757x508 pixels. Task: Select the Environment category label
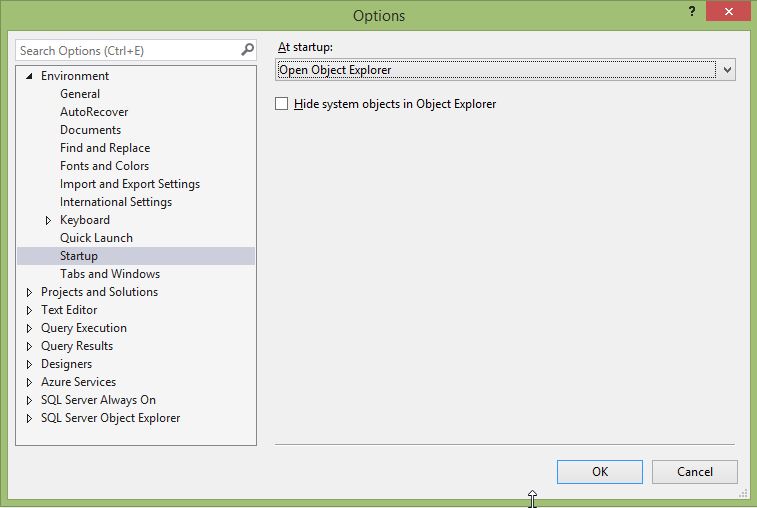[75, 76]
